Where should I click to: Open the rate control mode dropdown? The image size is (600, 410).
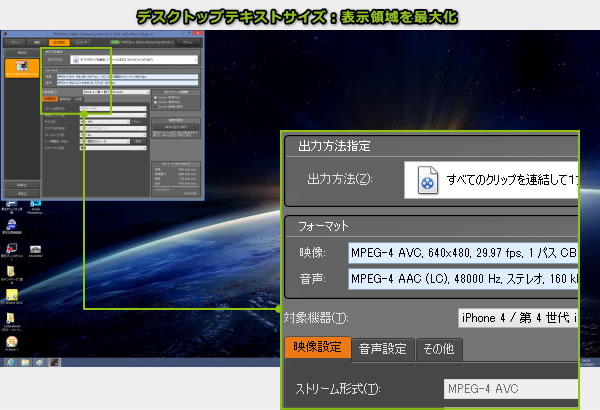click(x=104, y=141)
